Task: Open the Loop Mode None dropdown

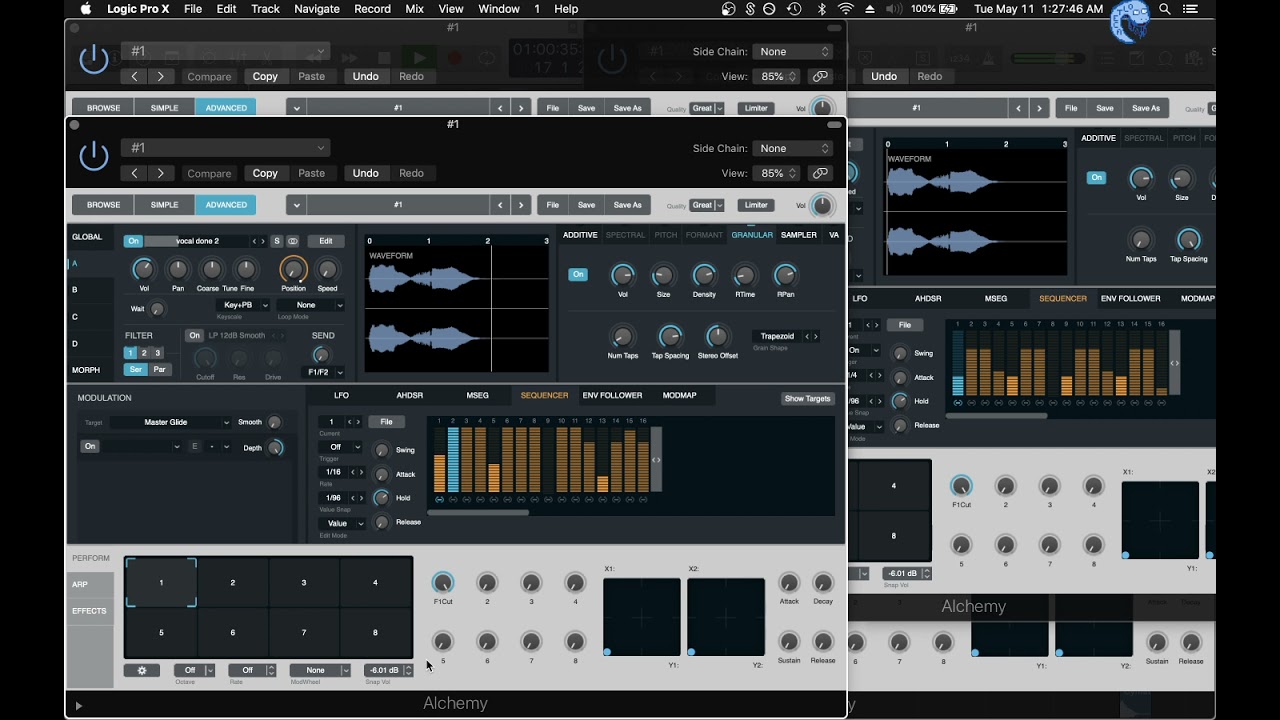Action: tap(311, 305)
